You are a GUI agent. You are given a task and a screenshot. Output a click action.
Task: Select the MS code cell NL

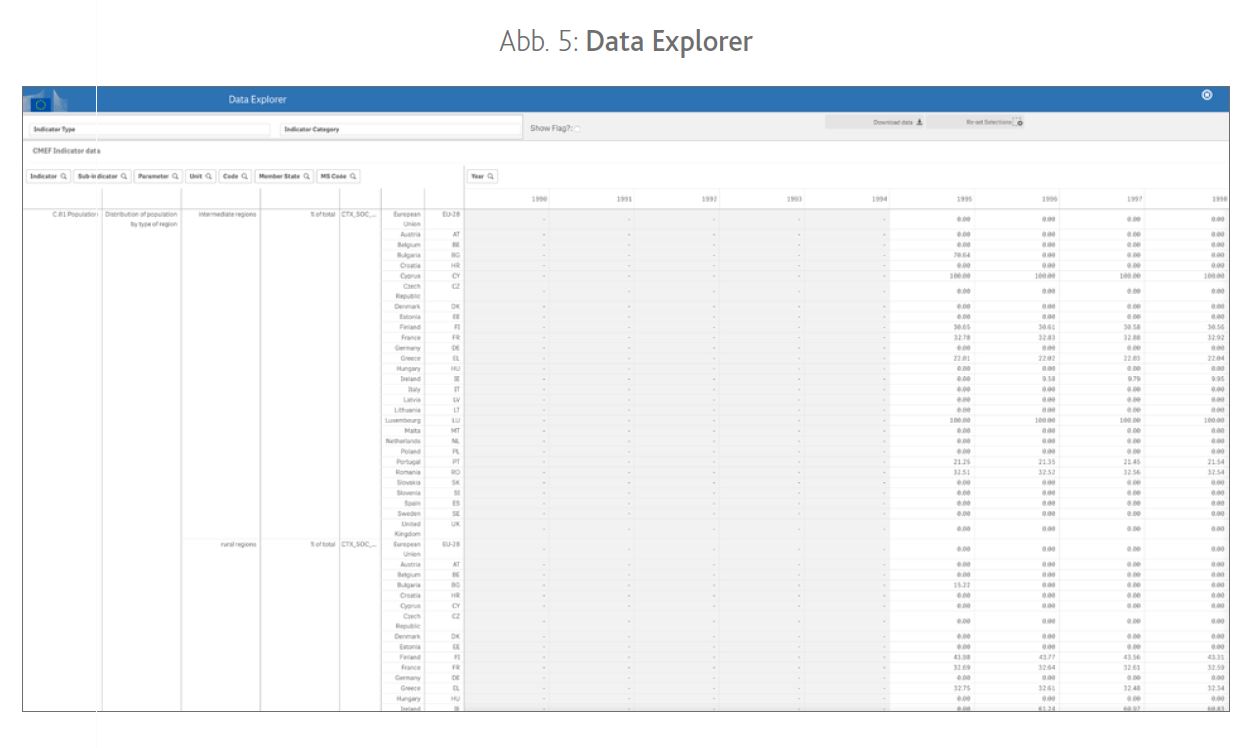pos(455,441)
